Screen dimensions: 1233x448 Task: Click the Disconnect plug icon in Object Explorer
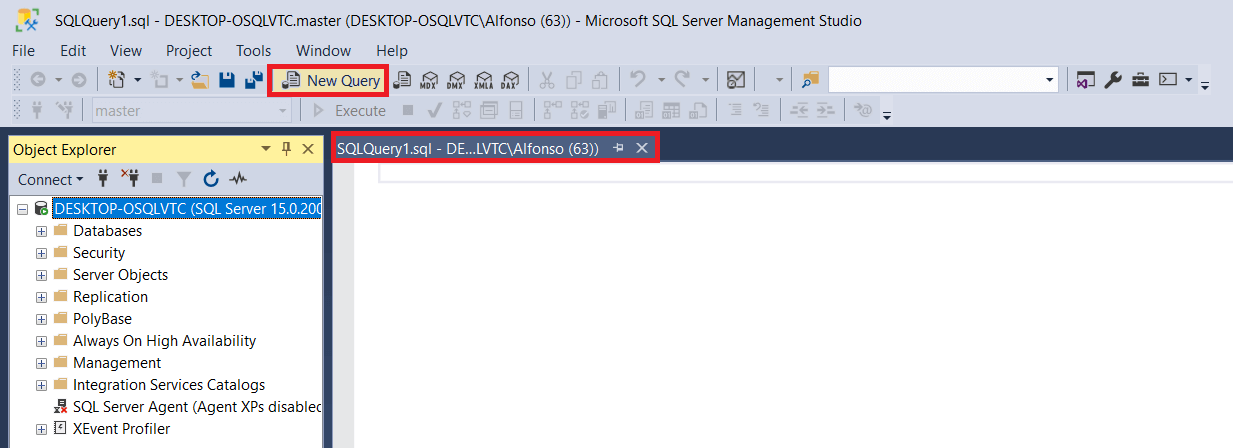(x=130, y=179)
